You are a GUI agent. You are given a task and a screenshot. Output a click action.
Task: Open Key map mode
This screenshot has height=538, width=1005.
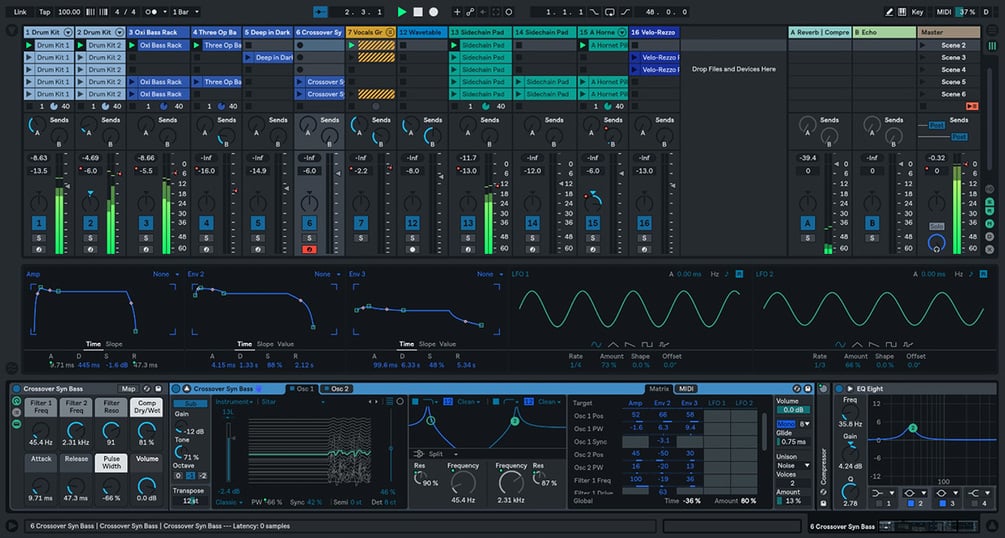tap(918, 12)
